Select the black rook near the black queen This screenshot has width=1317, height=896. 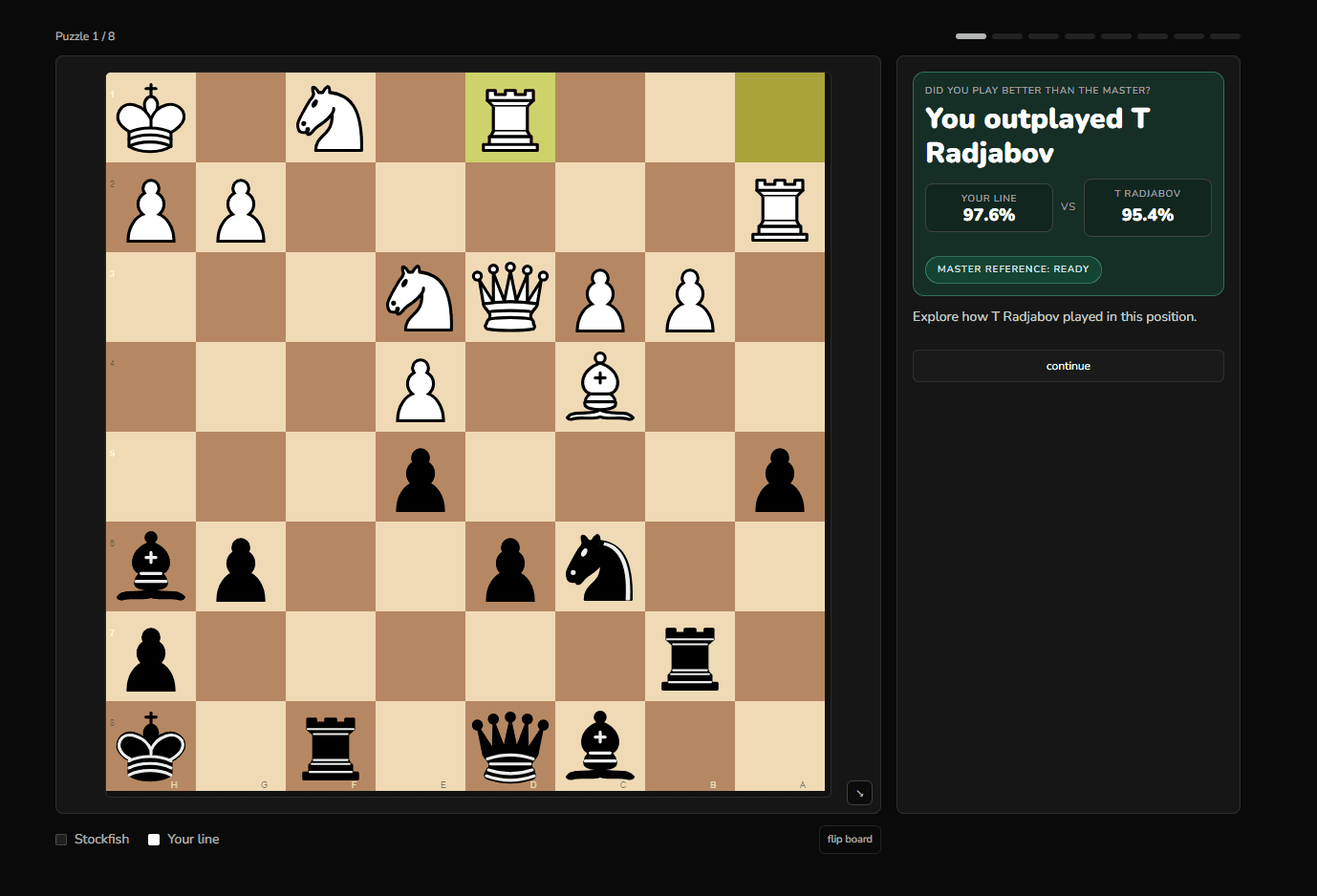(330, 747)
